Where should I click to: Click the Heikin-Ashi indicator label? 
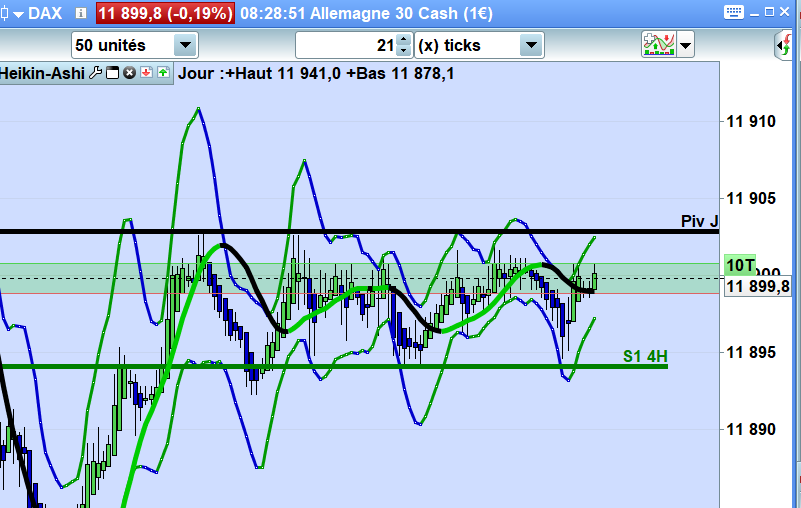coord(42,74)
